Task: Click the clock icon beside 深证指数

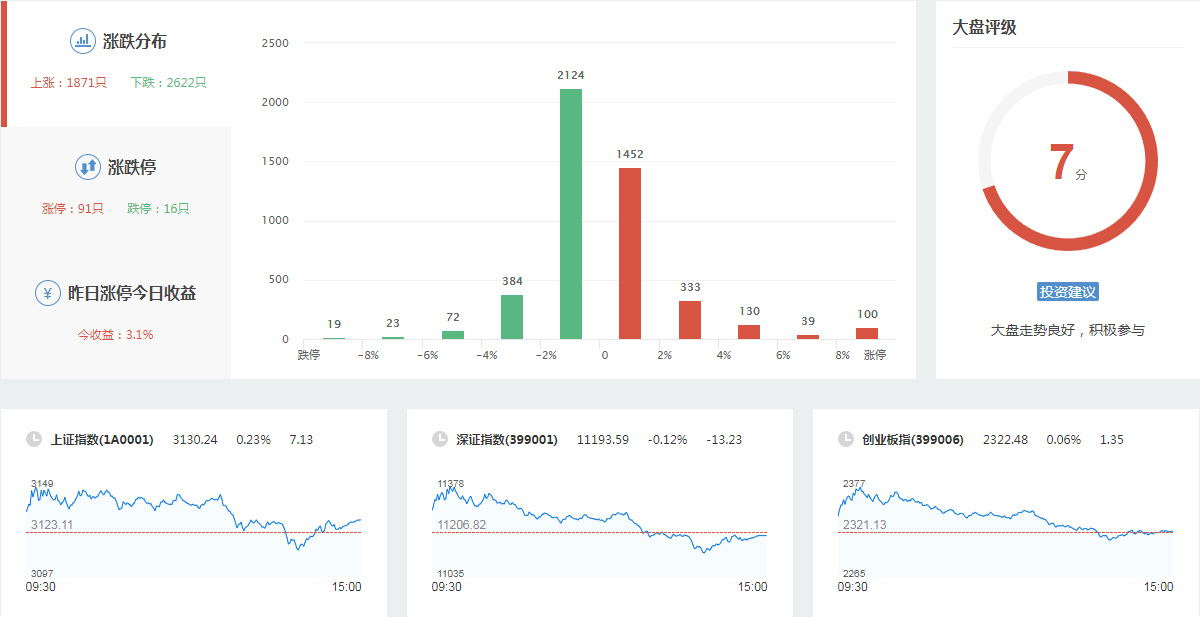Action: point(440,439)
